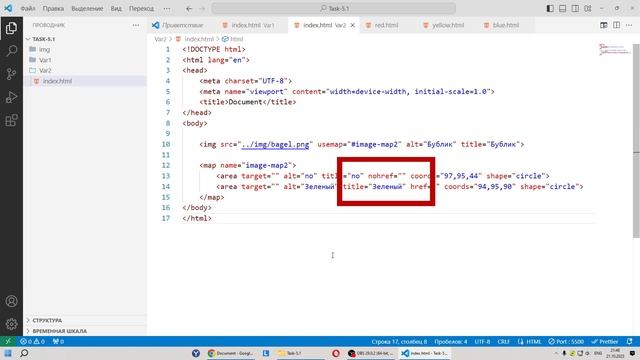
Task: Switch to the index.html Var1 tab
Action: (x=252, y=25)
